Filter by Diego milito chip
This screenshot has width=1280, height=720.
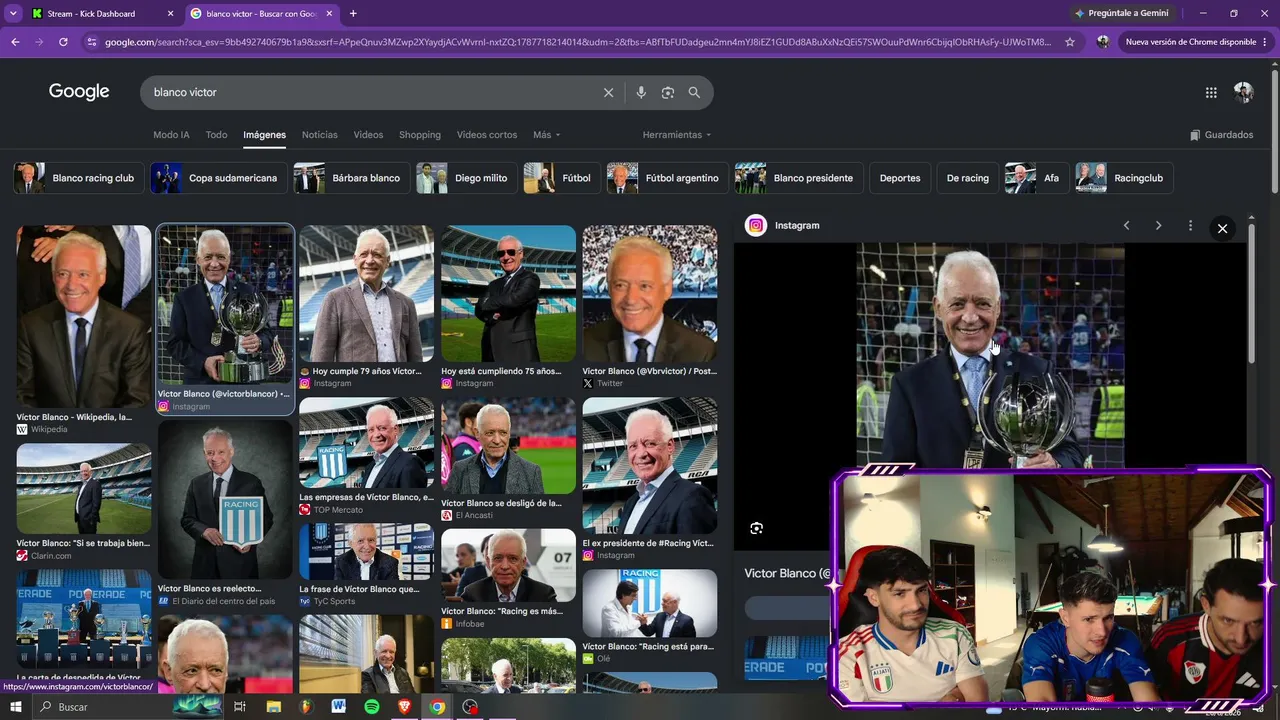[x=467, y=178]
